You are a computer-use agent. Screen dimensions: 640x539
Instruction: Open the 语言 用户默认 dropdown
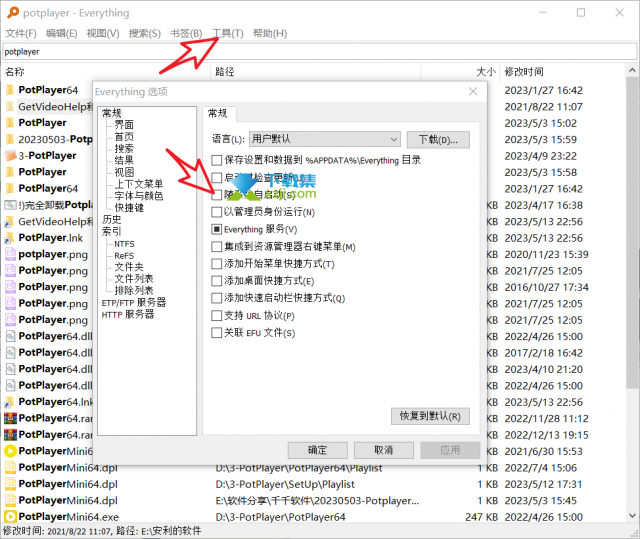[x=324, y=139]
